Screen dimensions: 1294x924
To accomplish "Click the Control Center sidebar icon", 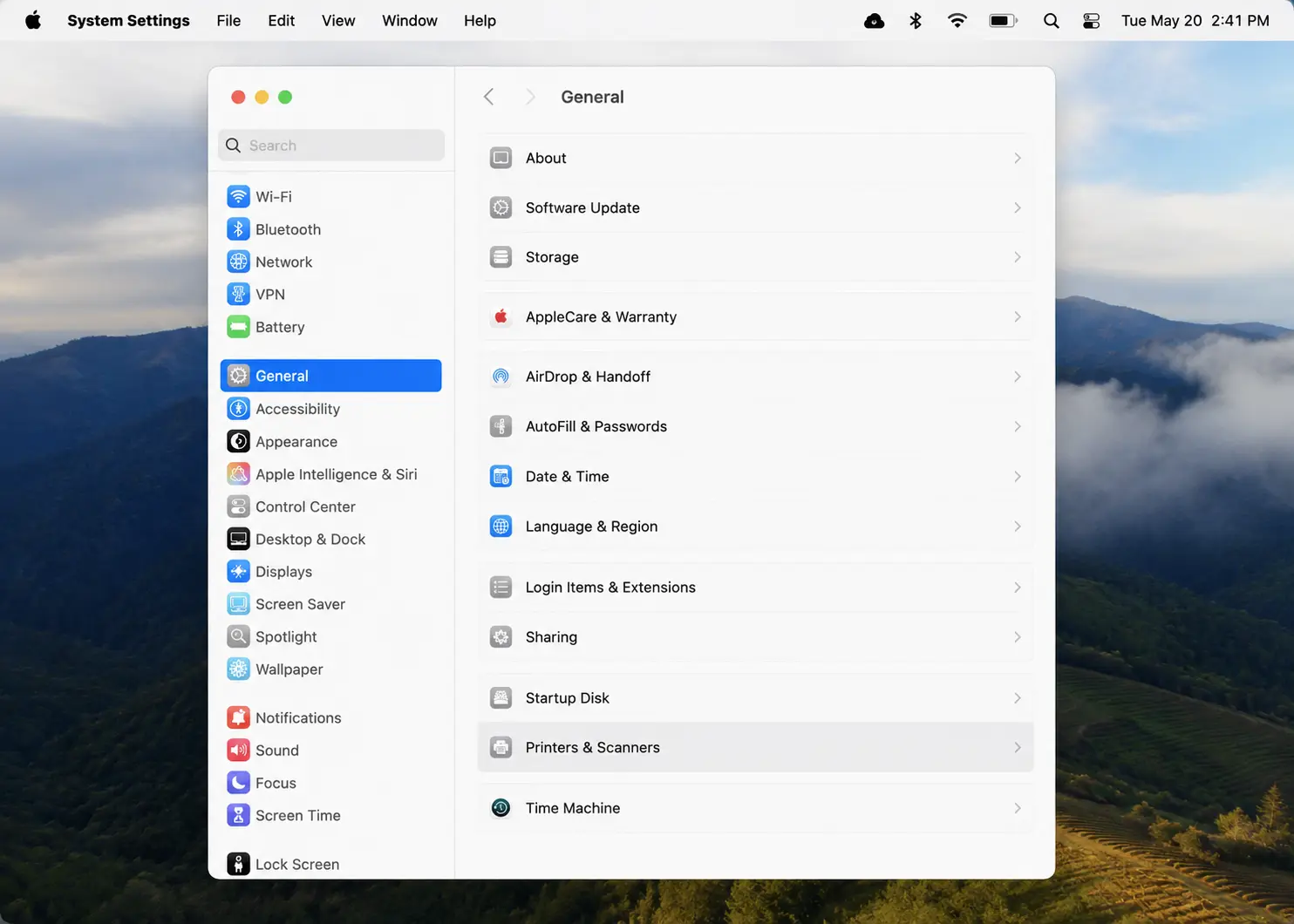I will click(238, 506).
